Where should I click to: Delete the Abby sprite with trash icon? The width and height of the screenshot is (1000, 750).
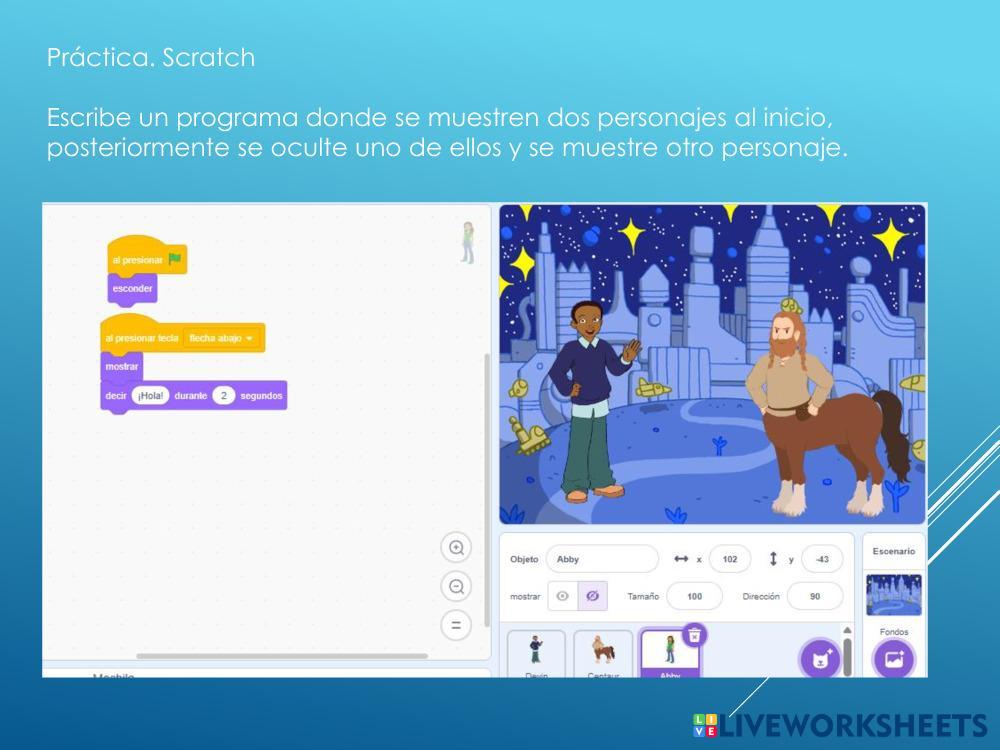pyautogui.click(x=694, y=634)
